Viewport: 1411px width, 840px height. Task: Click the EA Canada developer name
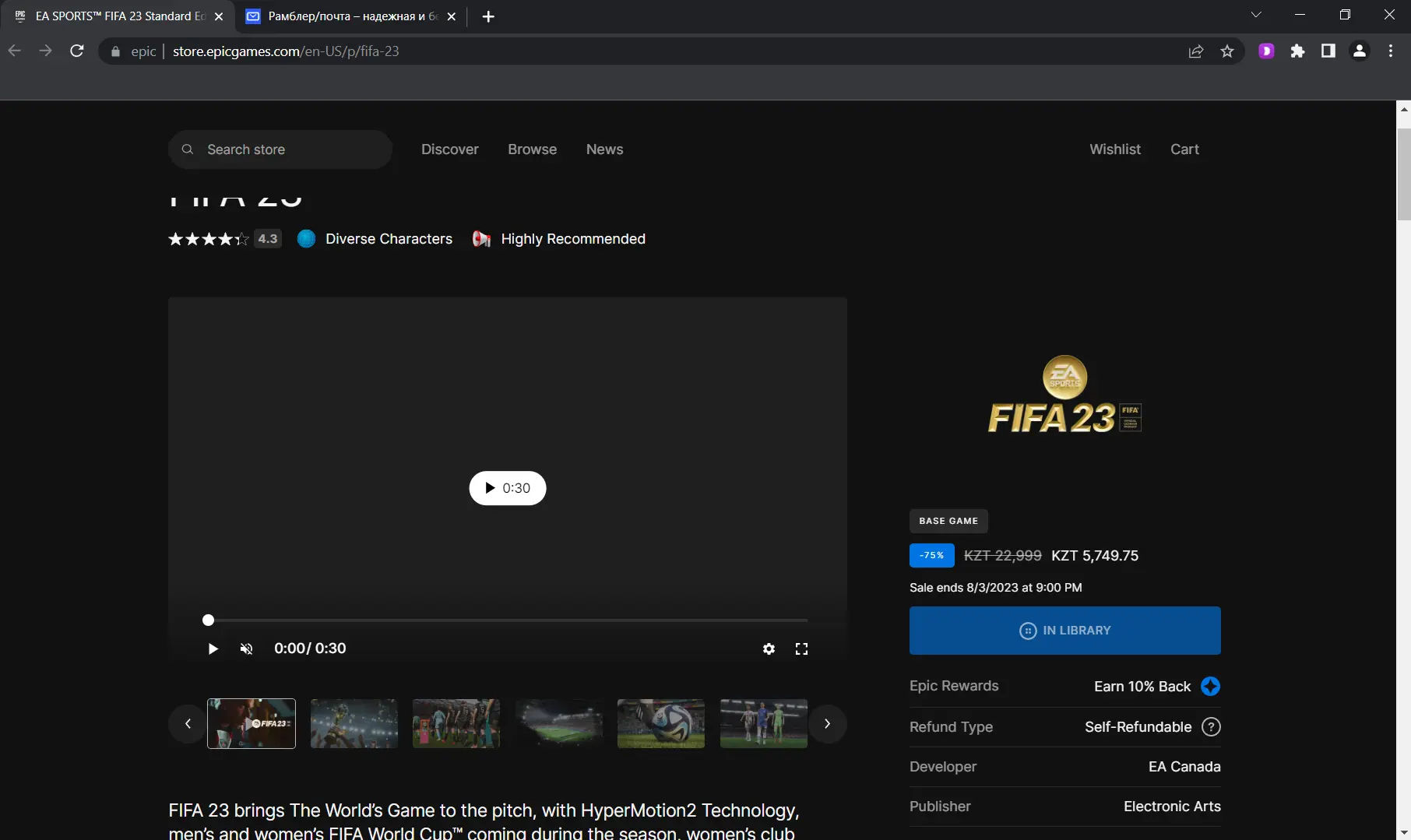pos(1184,767)
